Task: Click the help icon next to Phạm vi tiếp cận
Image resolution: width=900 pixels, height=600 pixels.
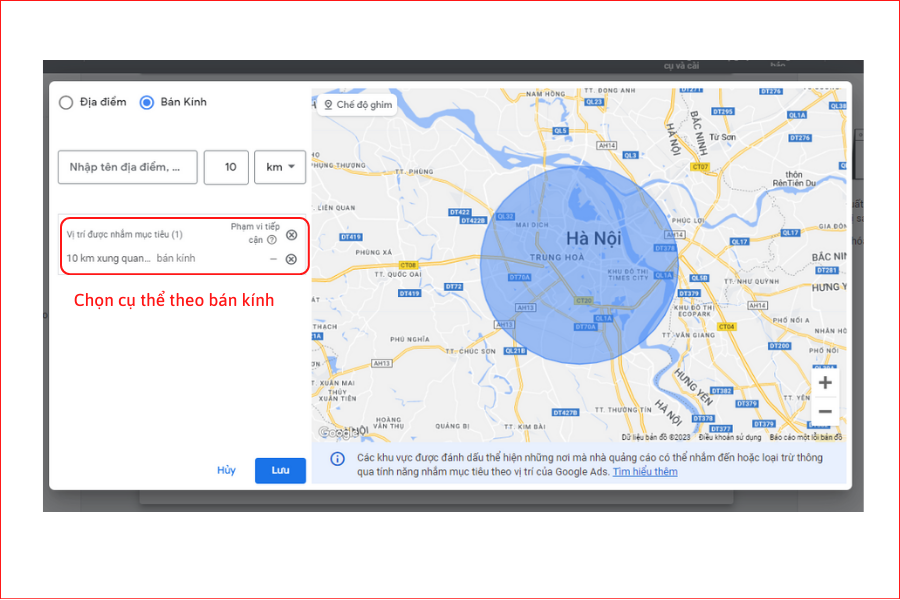Action: pos(272,240)
